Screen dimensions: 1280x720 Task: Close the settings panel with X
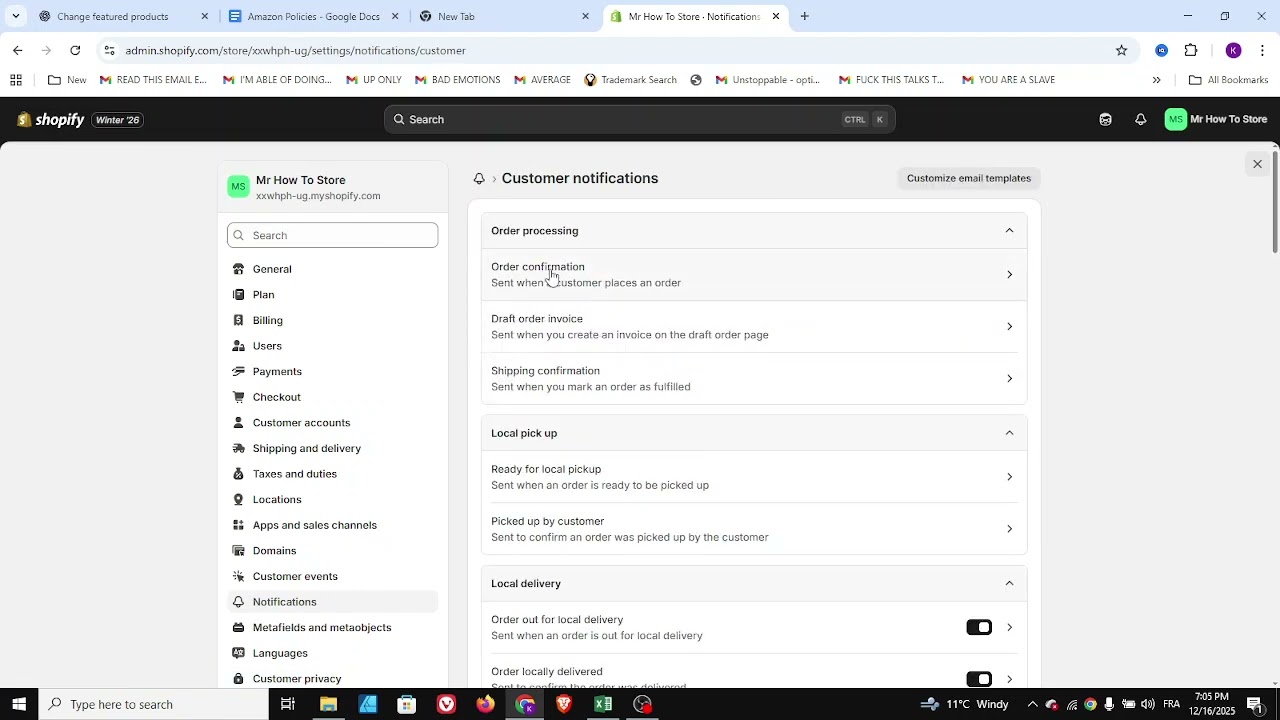pos(1257,164)
